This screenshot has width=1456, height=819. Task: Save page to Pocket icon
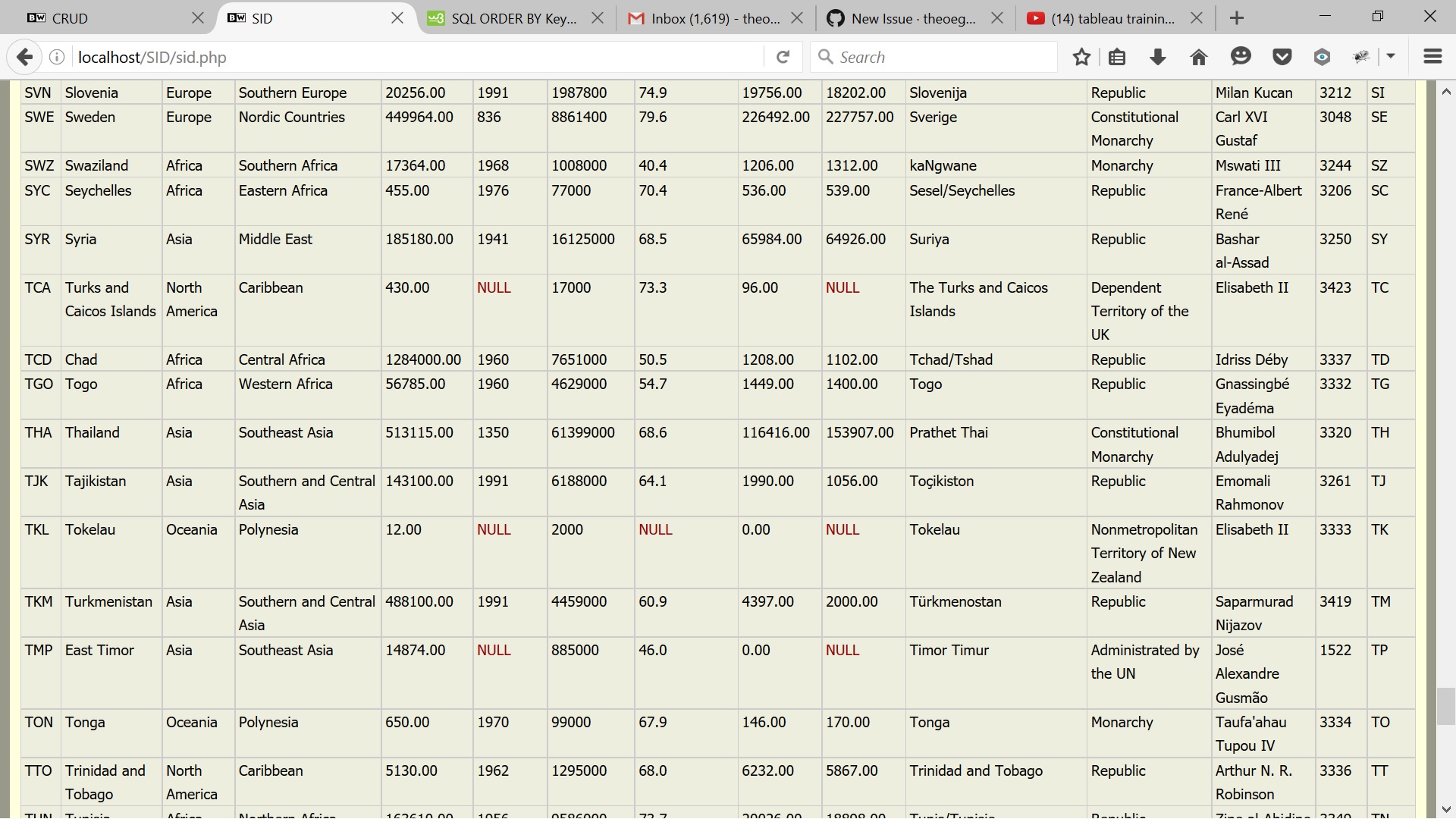pyautogui.click(x=1282, y=57)
